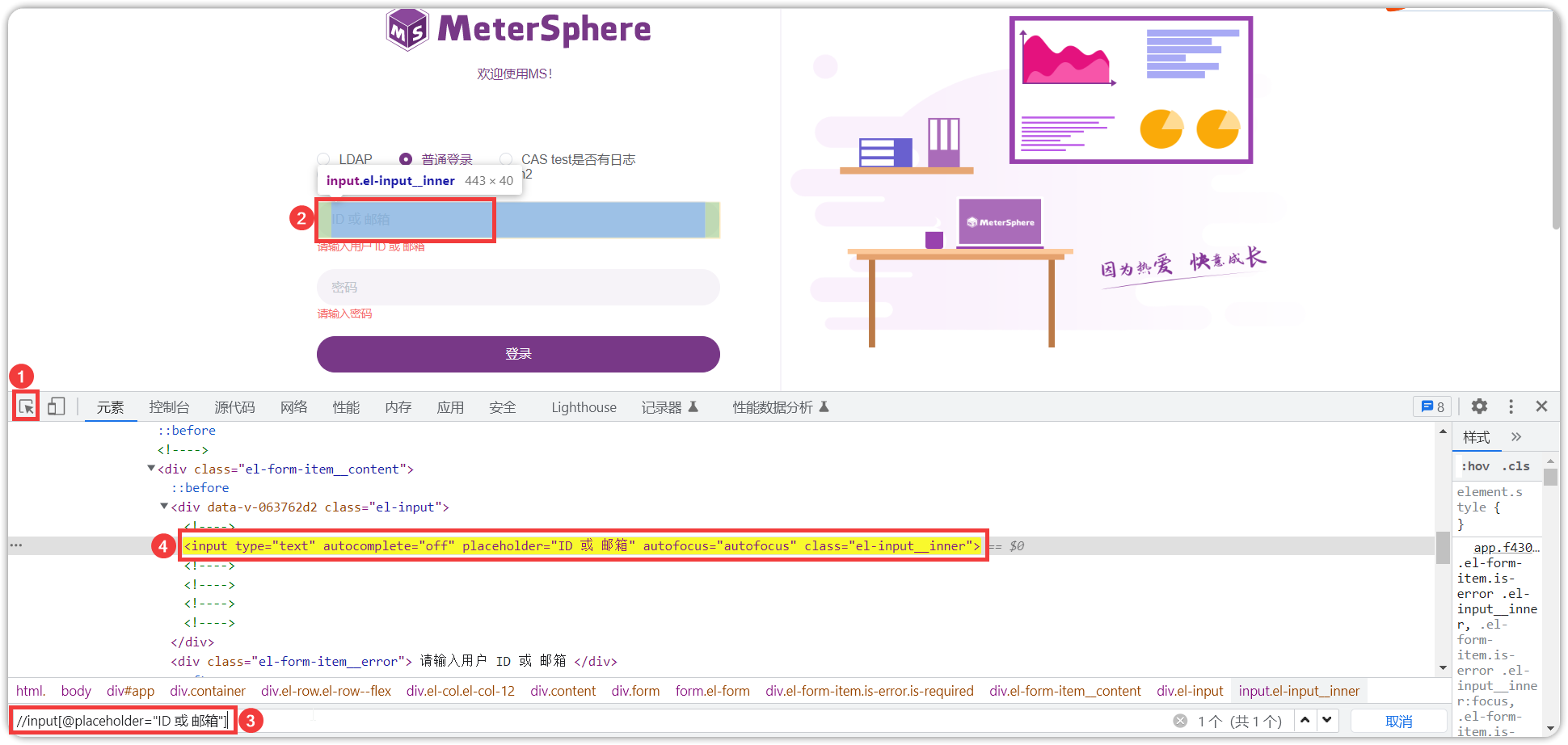Select div.content breadcrumb

tap(563, 691)
